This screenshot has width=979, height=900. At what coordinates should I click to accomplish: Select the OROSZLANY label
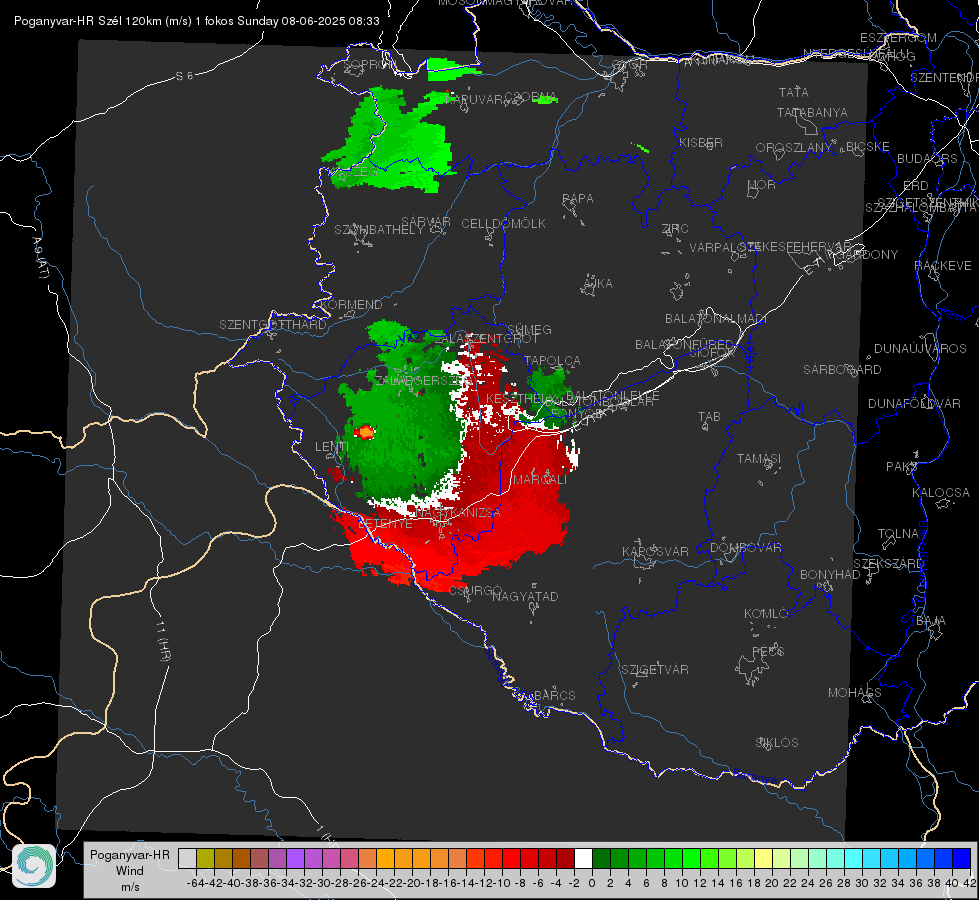coord(794,147)
